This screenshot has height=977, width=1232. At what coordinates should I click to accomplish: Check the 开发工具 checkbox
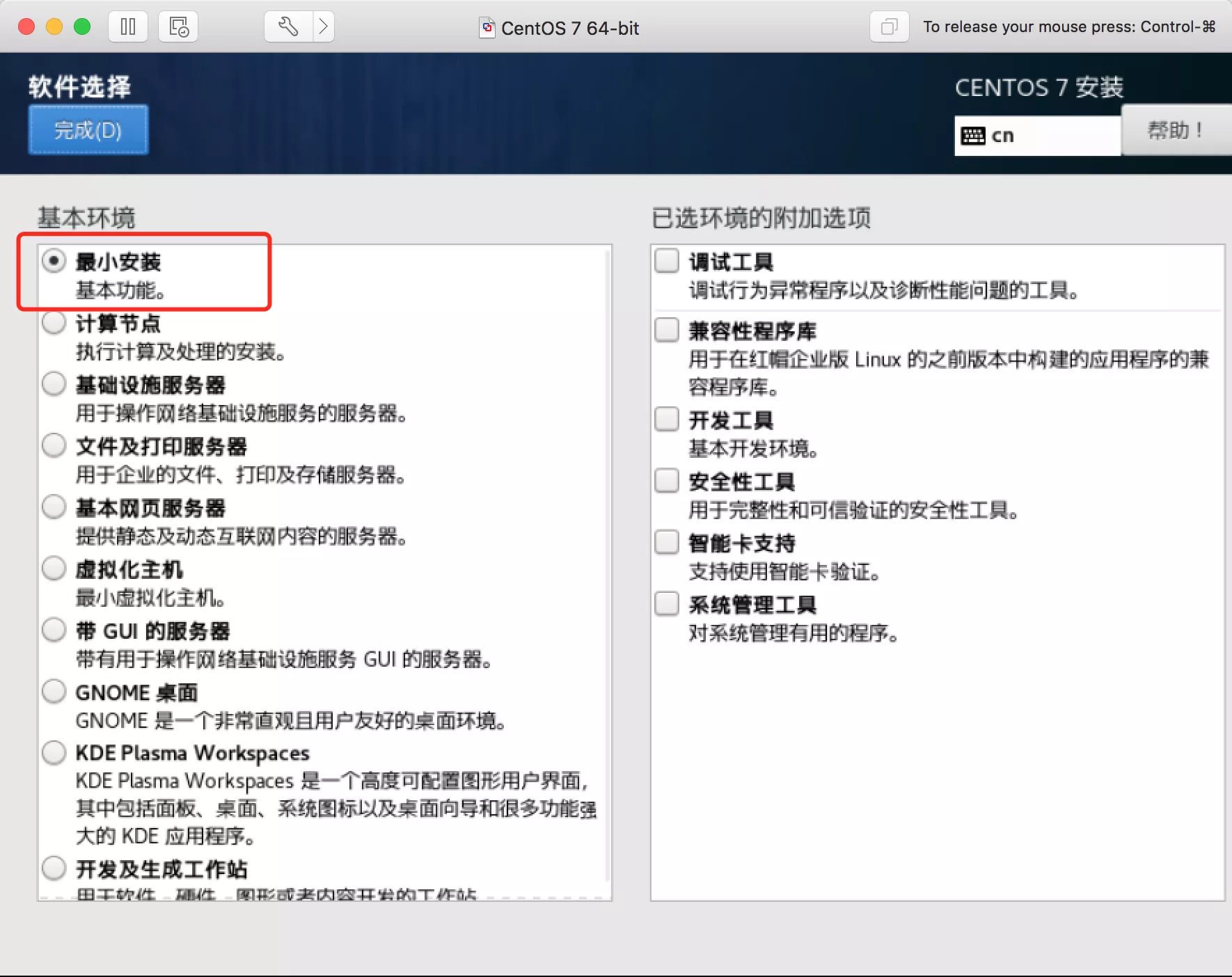point(667,420)
